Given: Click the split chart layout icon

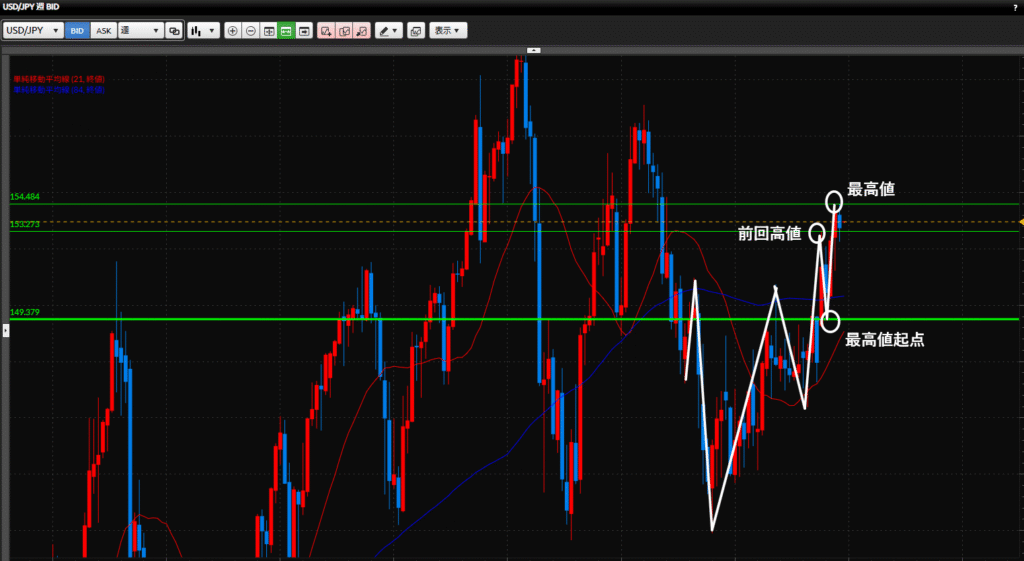Looking at the screenshot, I should [268, 31].
